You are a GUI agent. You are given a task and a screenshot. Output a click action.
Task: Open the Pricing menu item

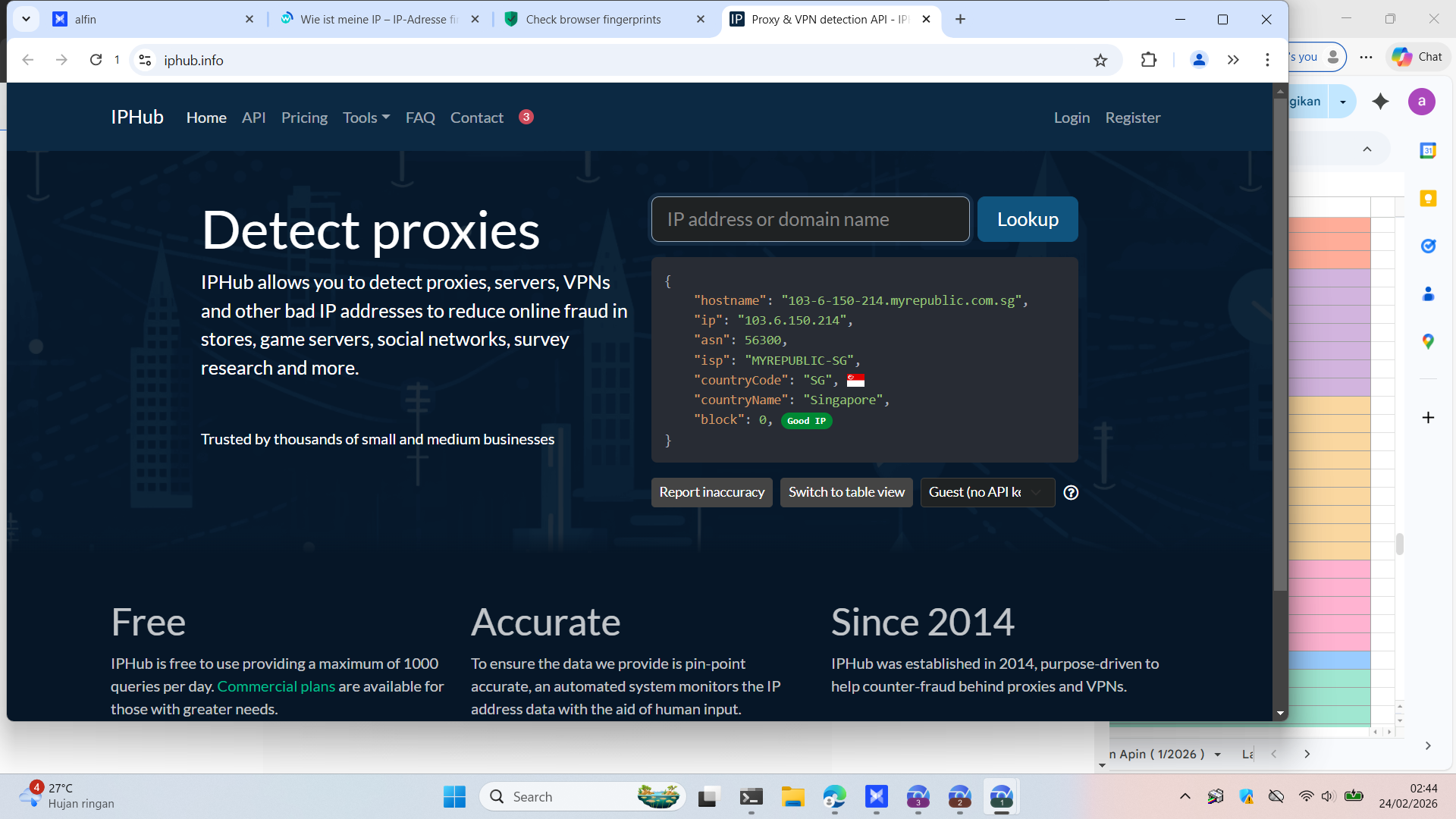tap(304, 118)
